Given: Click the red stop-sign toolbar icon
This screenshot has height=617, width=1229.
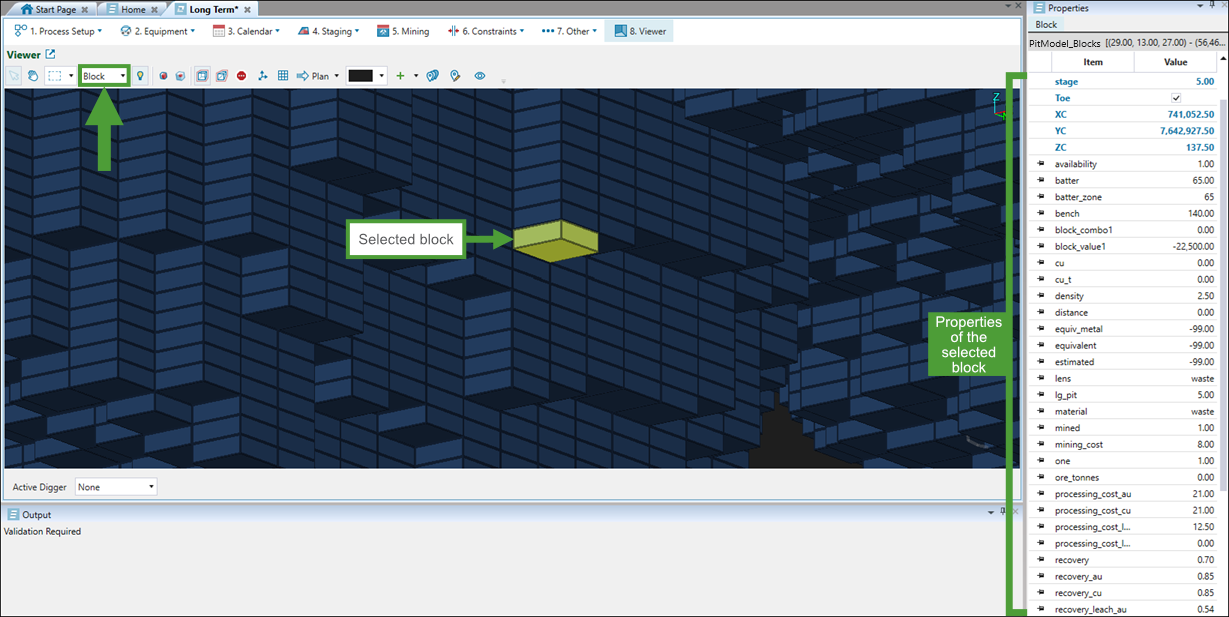Looking at the screenshot, I should pos(242,76).
